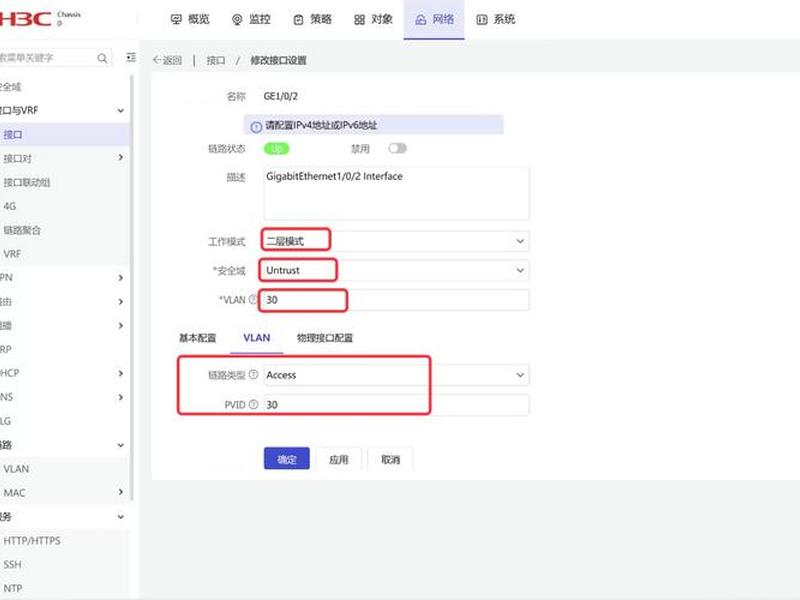Switch to the VLAN tab

pyautogui.click(x=257, y=338)
